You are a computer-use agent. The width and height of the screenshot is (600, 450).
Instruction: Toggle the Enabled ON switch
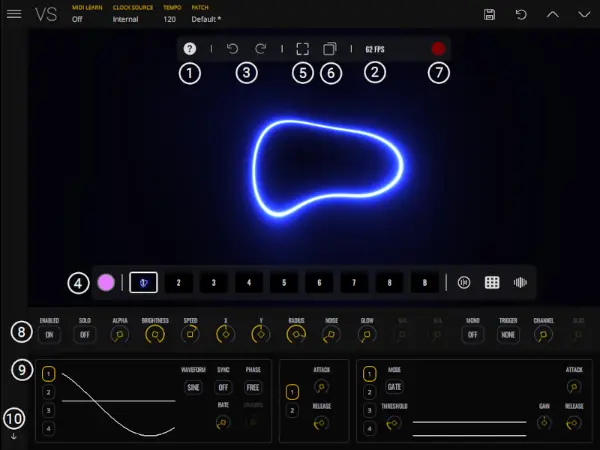(x=49, y=336)
